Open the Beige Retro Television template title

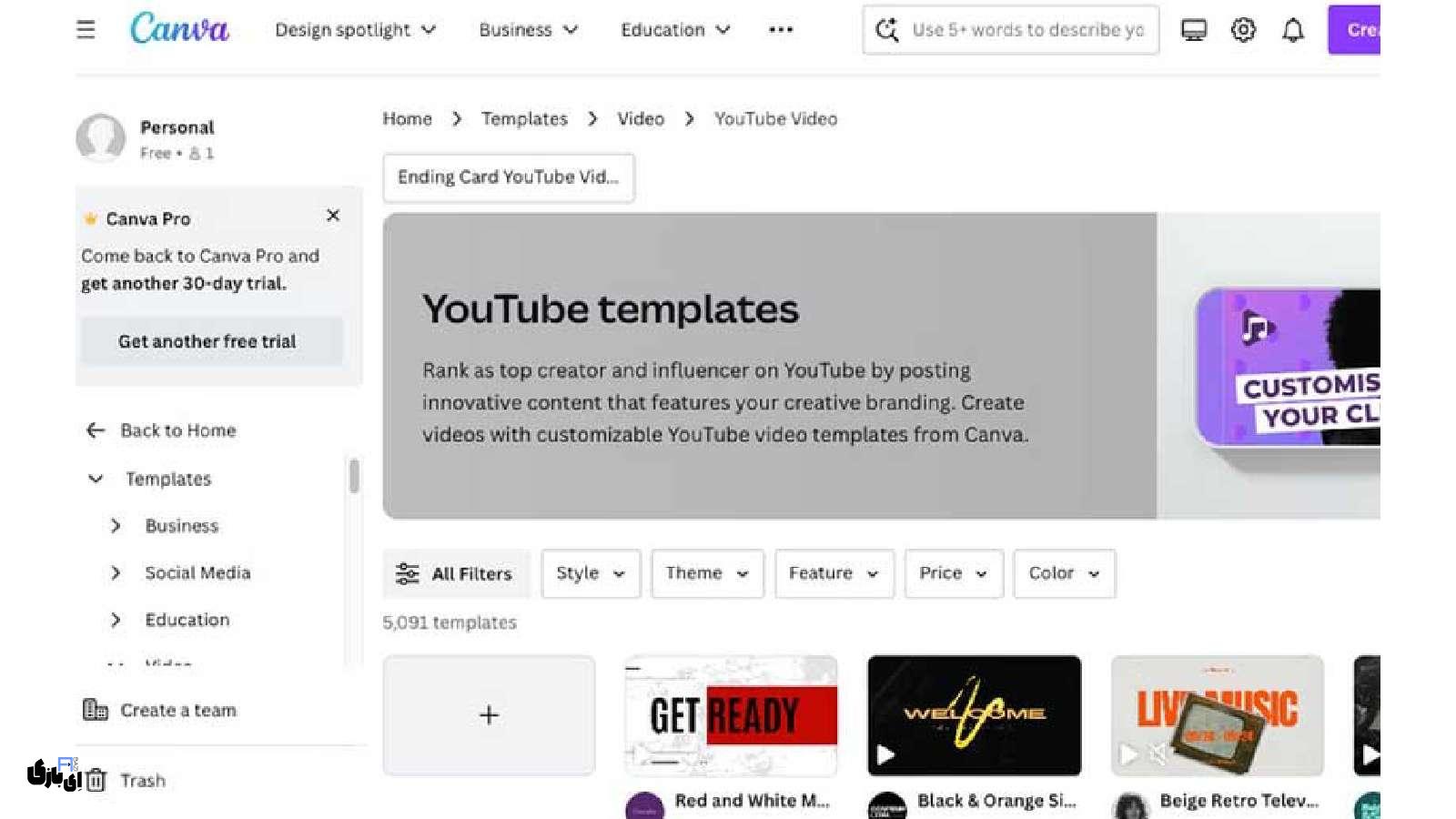1239,801
